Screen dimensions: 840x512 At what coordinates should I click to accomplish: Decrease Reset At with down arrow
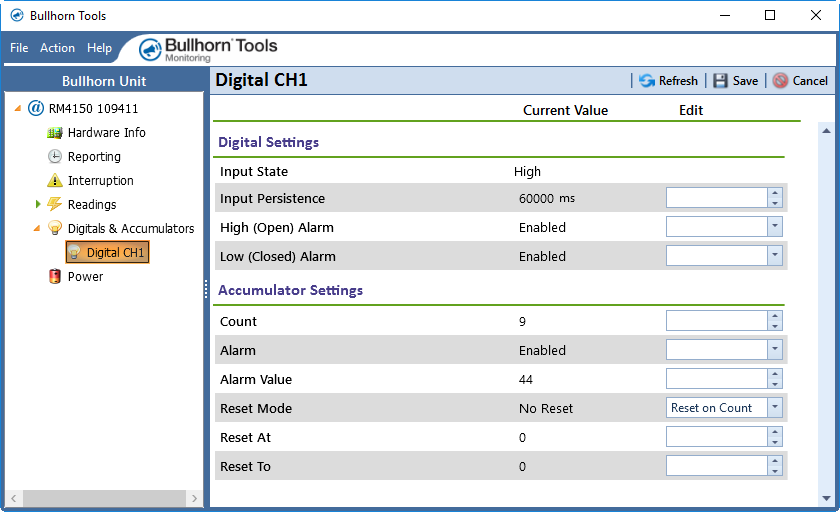(x=775, y=441)
